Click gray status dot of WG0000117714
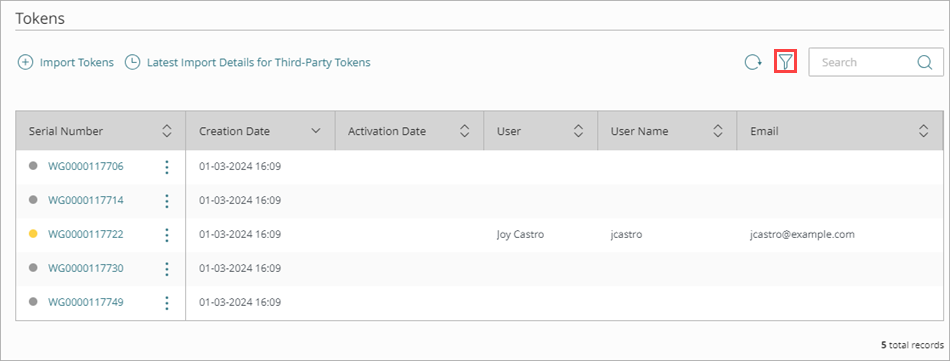This screenshot has height=361, width=950. coord(33,199)
